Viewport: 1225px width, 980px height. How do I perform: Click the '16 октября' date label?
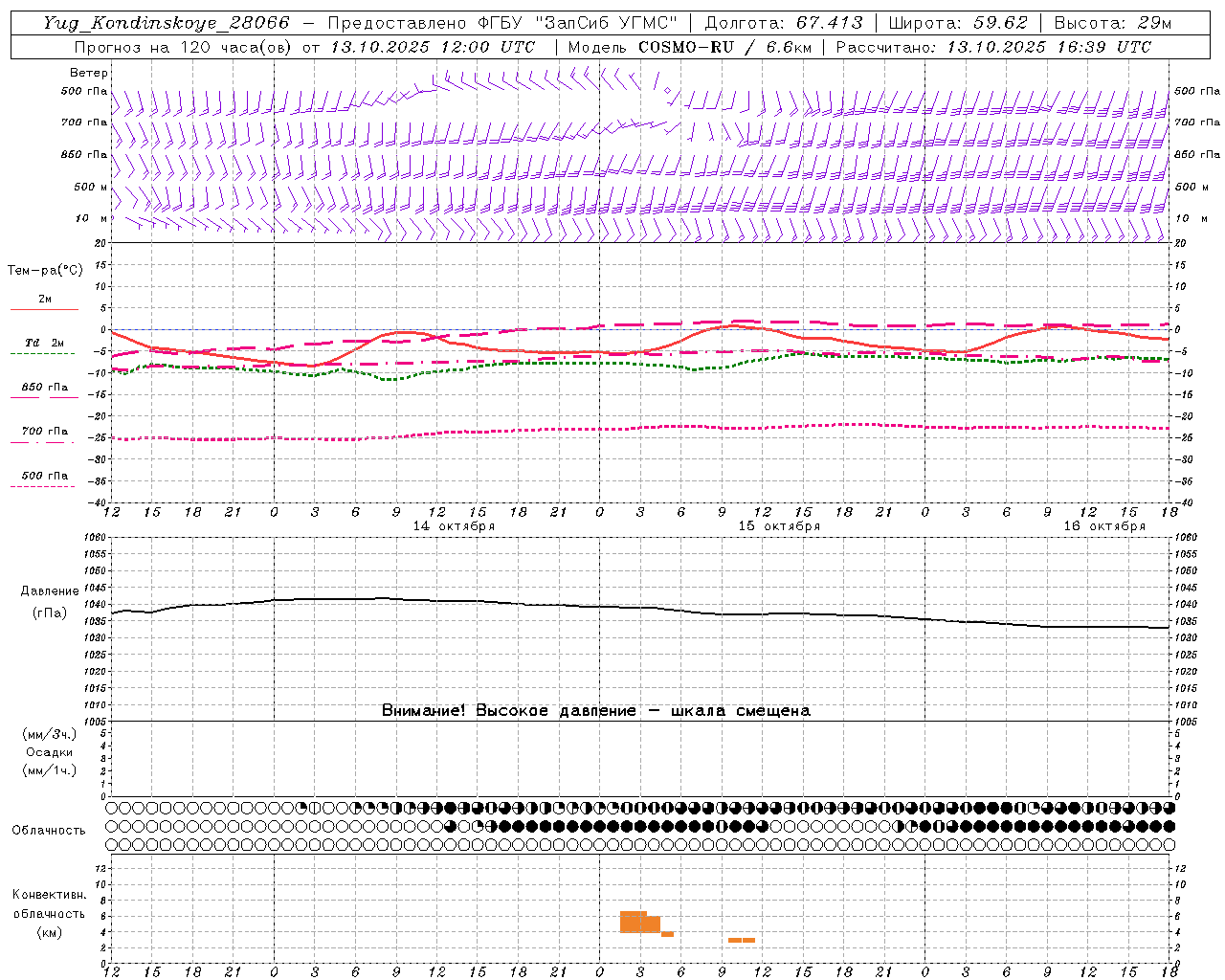tap(1104, 526)
